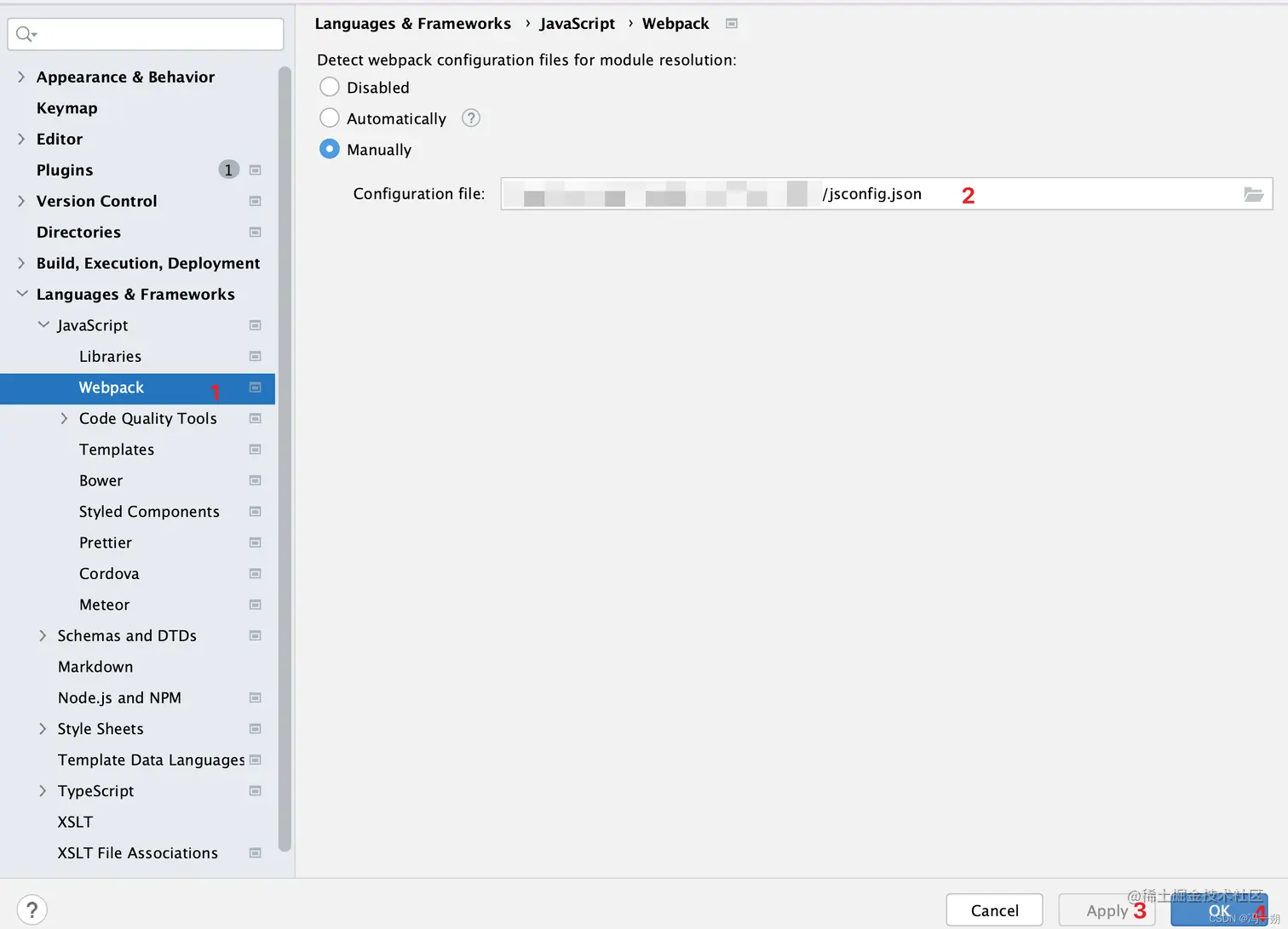Expand the Schemas and DTDs node
This screenshot has height=929, width=1288.
[43, 636]
